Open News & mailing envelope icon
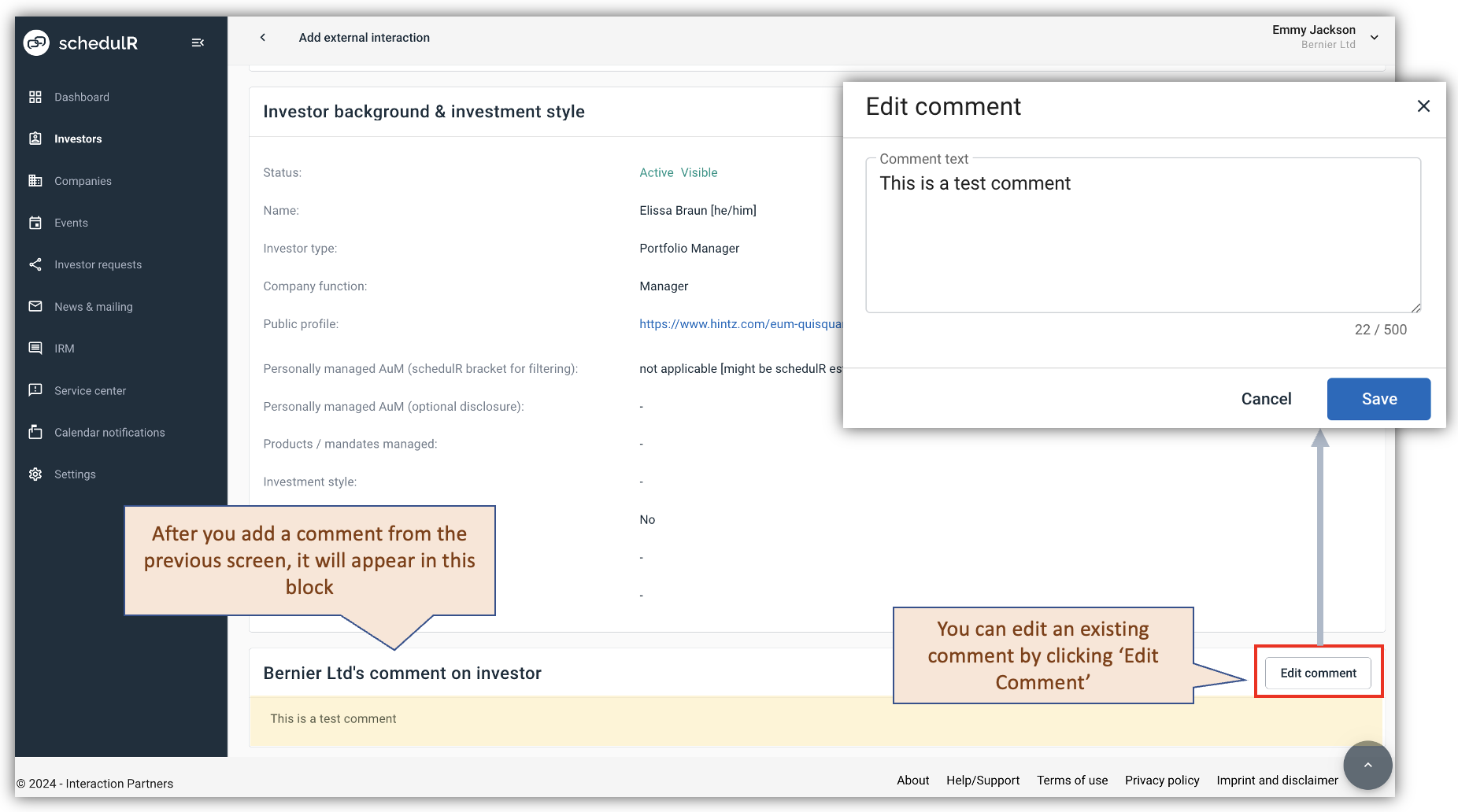The width and height of the screenshot is (1458, 812). [x=35, y=306]
